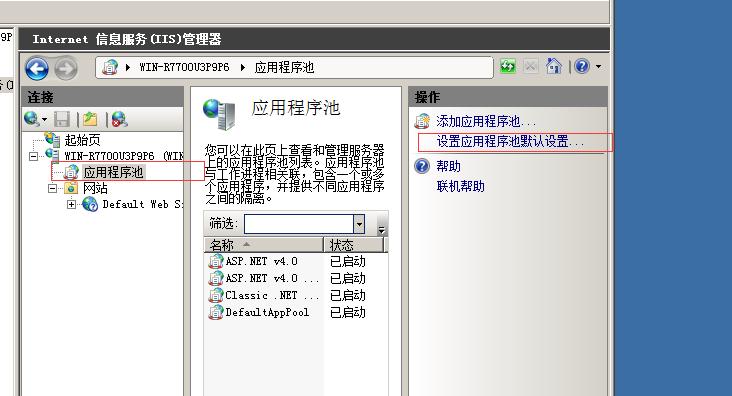The image size is (732, 396).
Task: Open breadcrumb arrow before 应用程序池
Action: point(243,67)
